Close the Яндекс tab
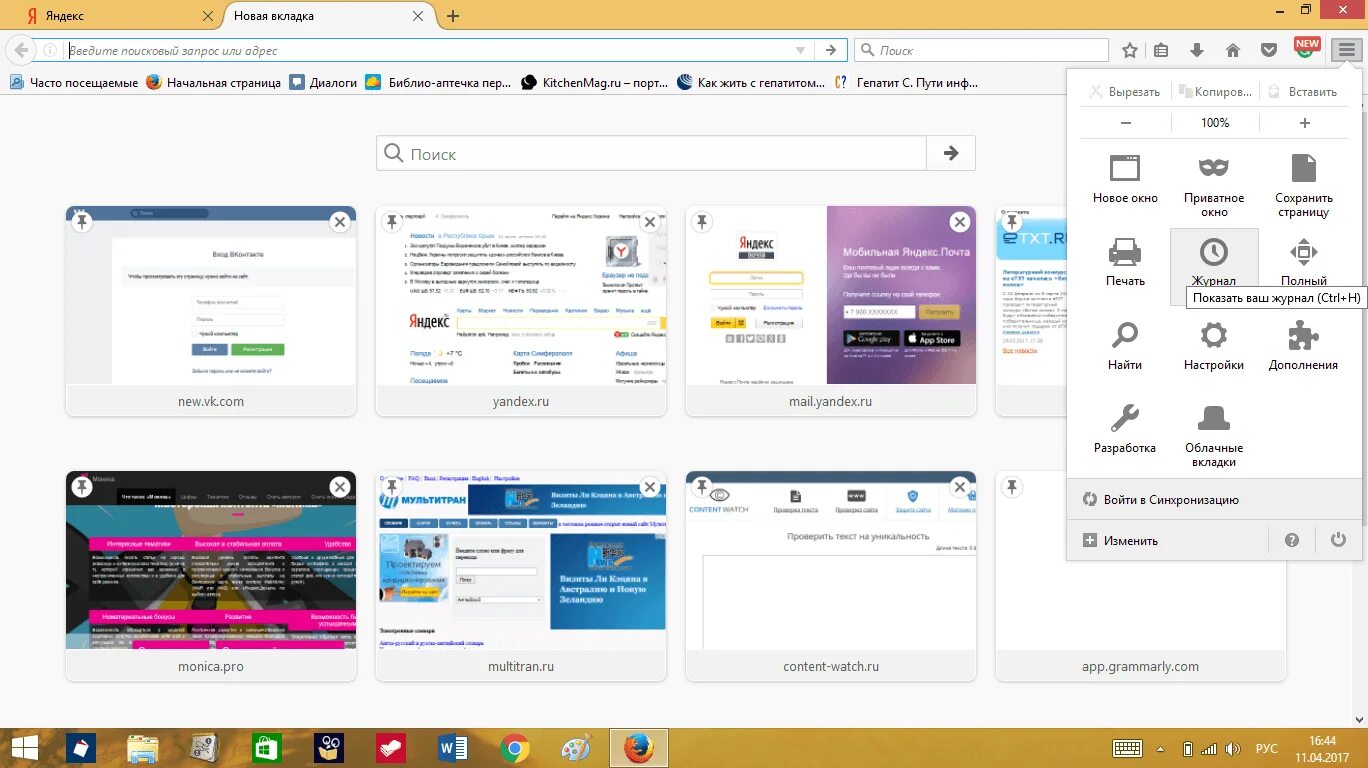 coord(208,16)
